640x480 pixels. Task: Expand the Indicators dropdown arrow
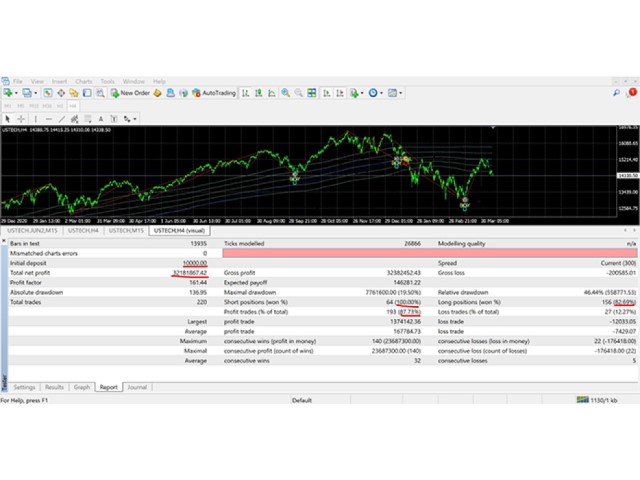point(362,93)
